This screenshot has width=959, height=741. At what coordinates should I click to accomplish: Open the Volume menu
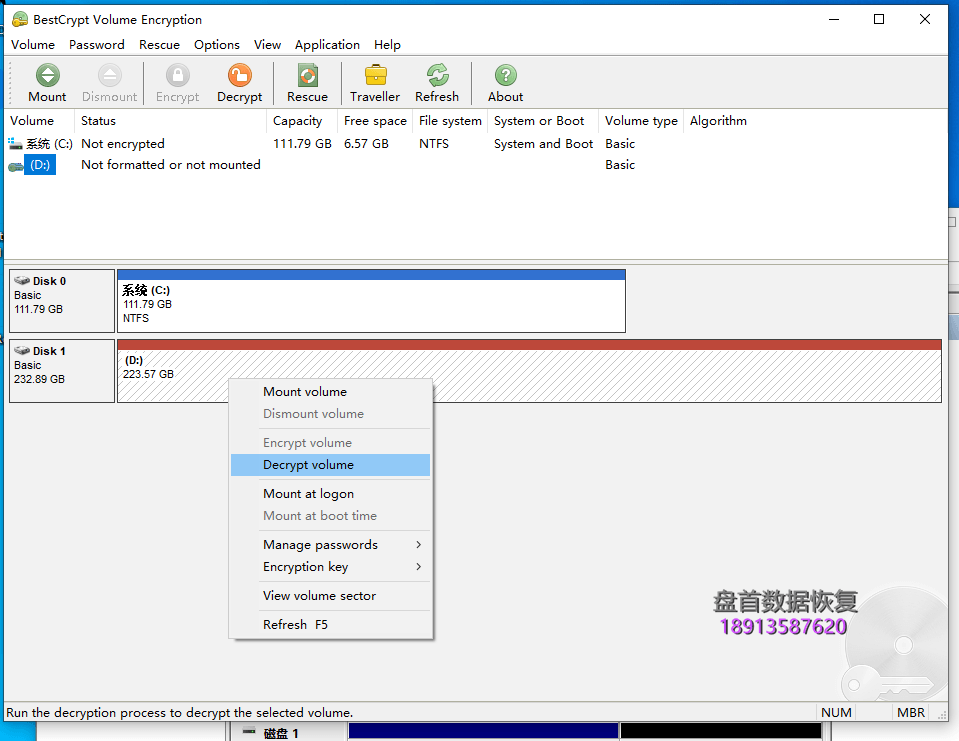tap(33, 45)
